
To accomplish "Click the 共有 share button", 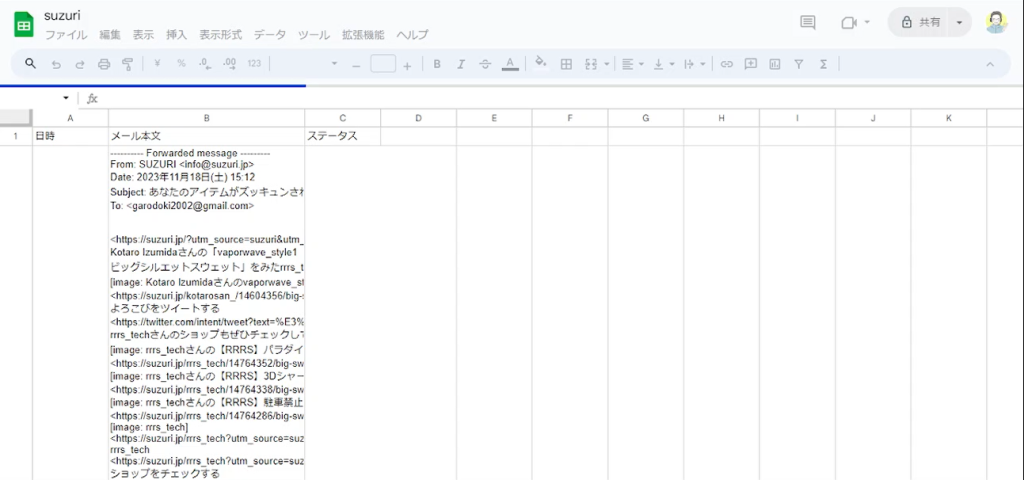I will 921,22.
